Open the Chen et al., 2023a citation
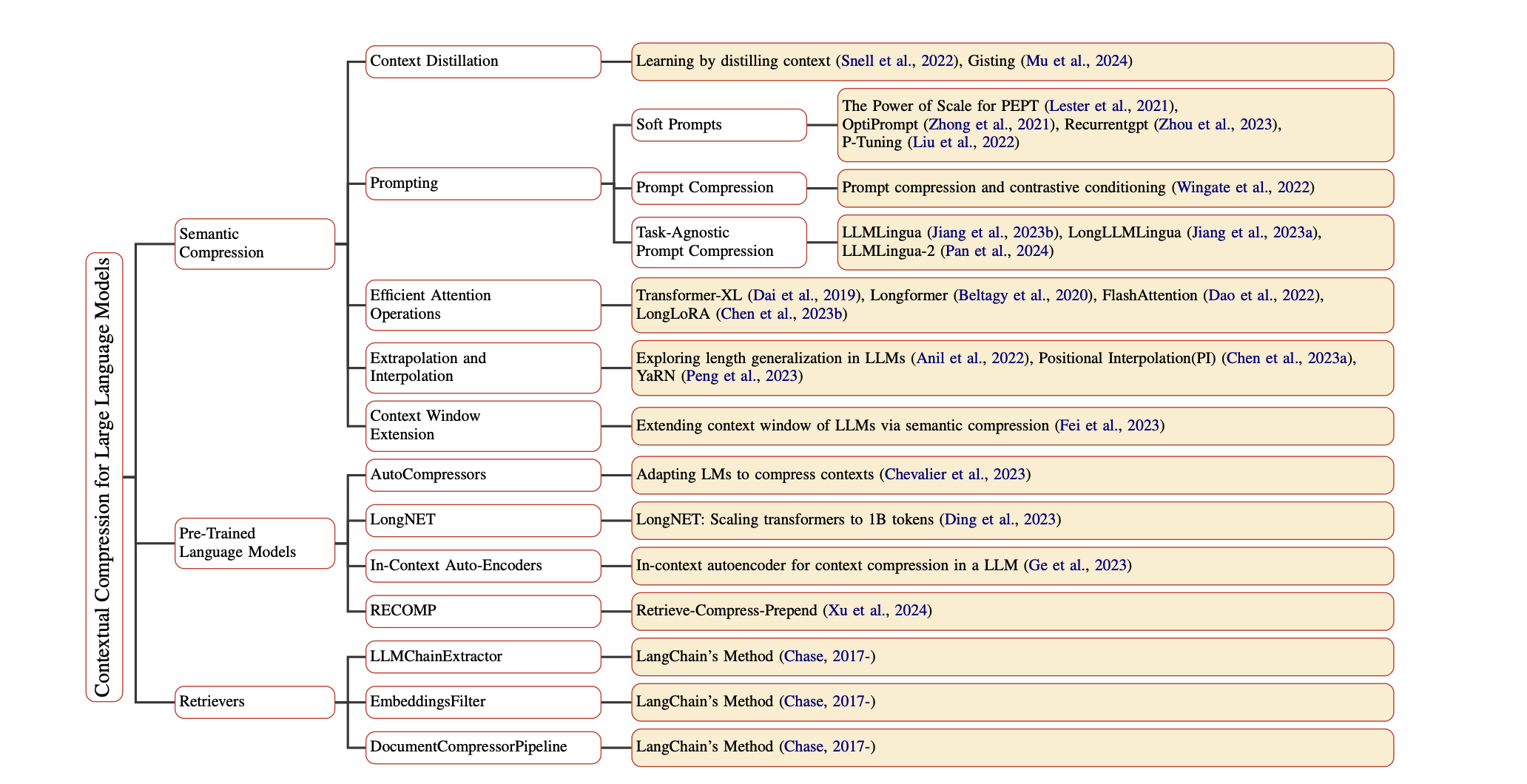1527x784 pixels. [x=1288, y=359]
